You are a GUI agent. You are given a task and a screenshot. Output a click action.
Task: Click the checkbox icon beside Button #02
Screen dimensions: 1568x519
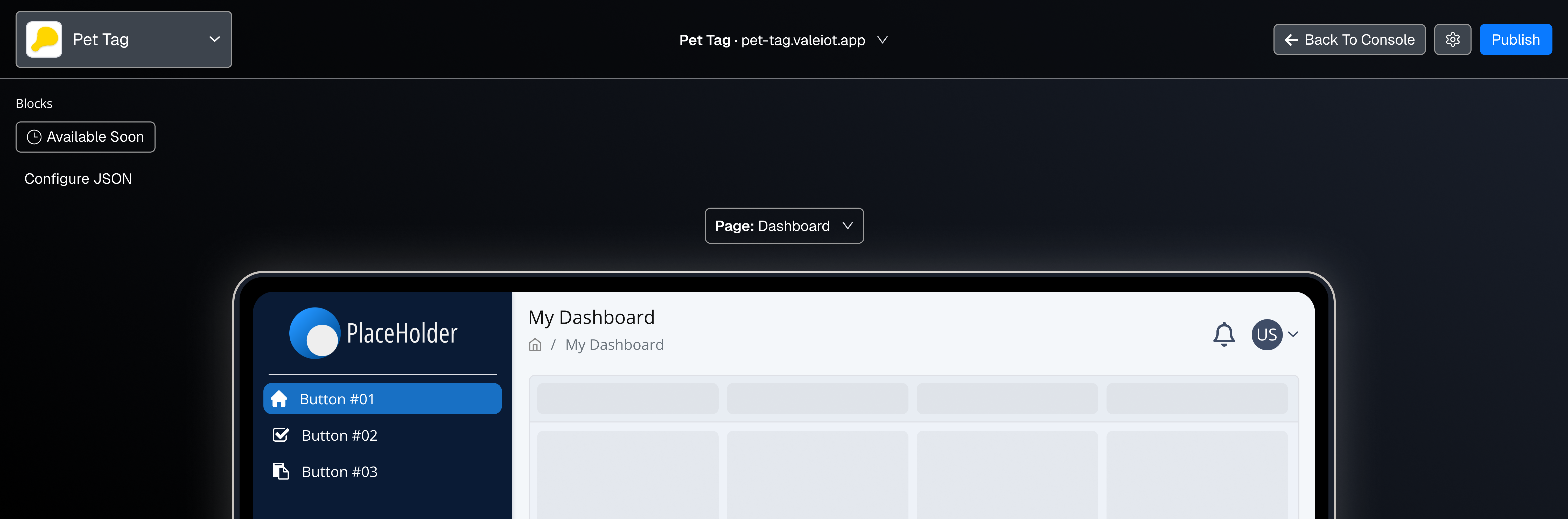point(281,435)
